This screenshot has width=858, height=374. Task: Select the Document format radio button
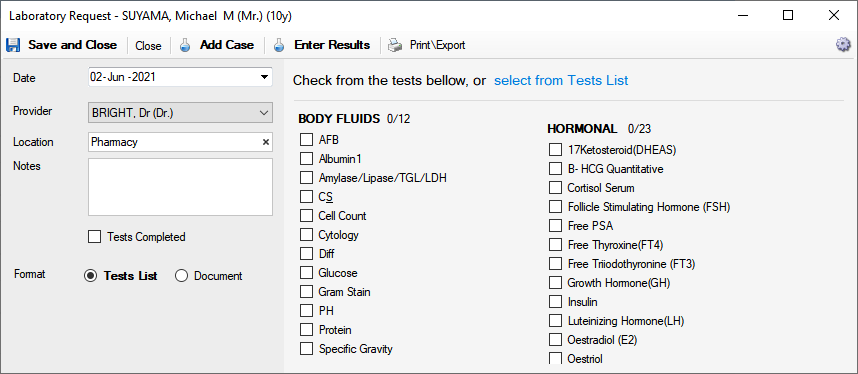click(x=182, y=276)
